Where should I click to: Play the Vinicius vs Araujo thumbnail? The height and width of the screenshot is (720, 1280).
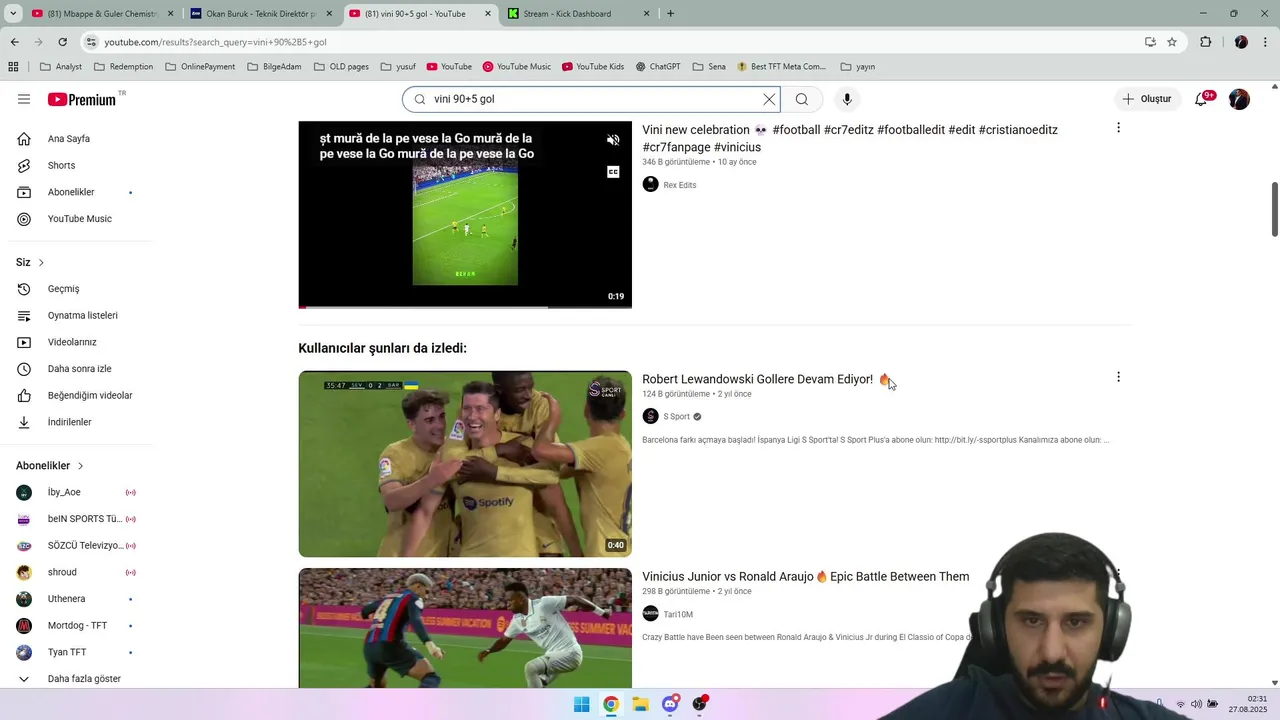(x=465, y=628)
